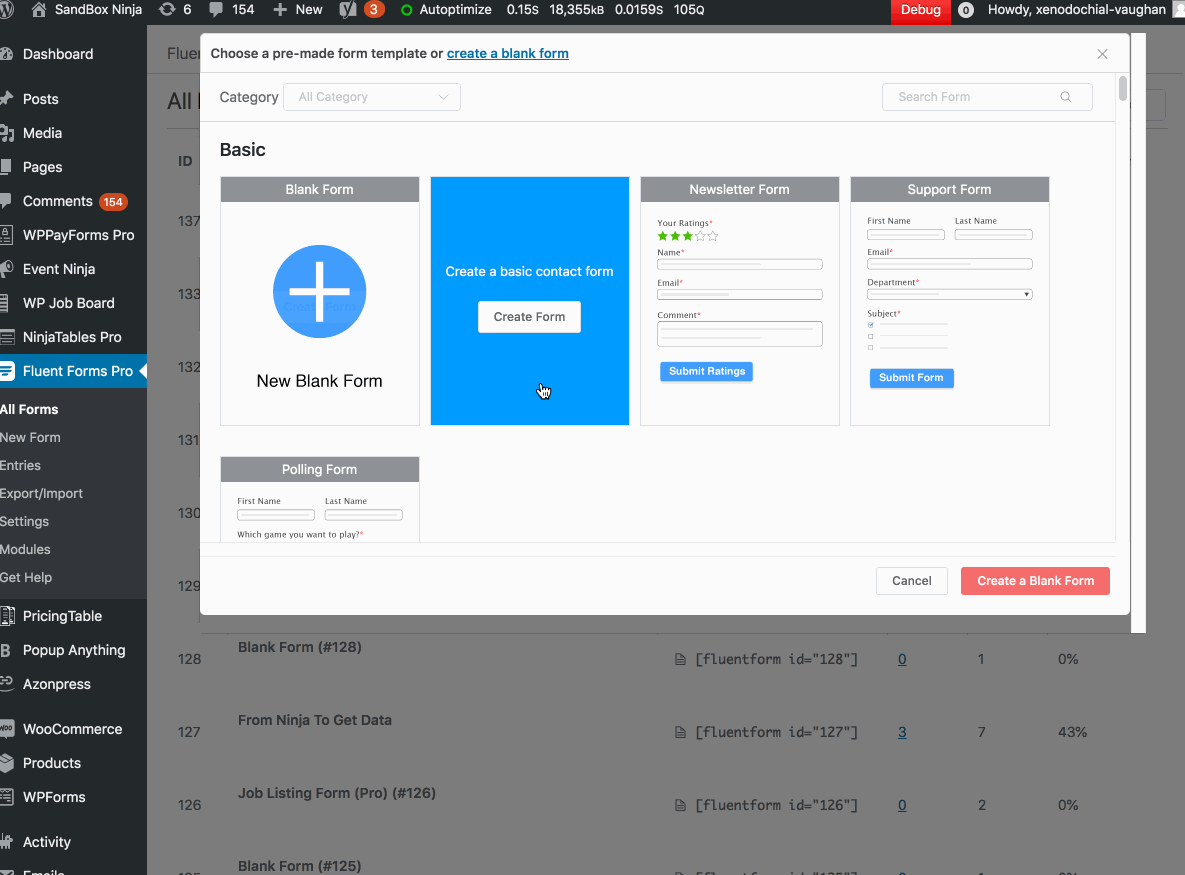
Task: Open the Media library icon in sidebar
Action: (14, 132)
